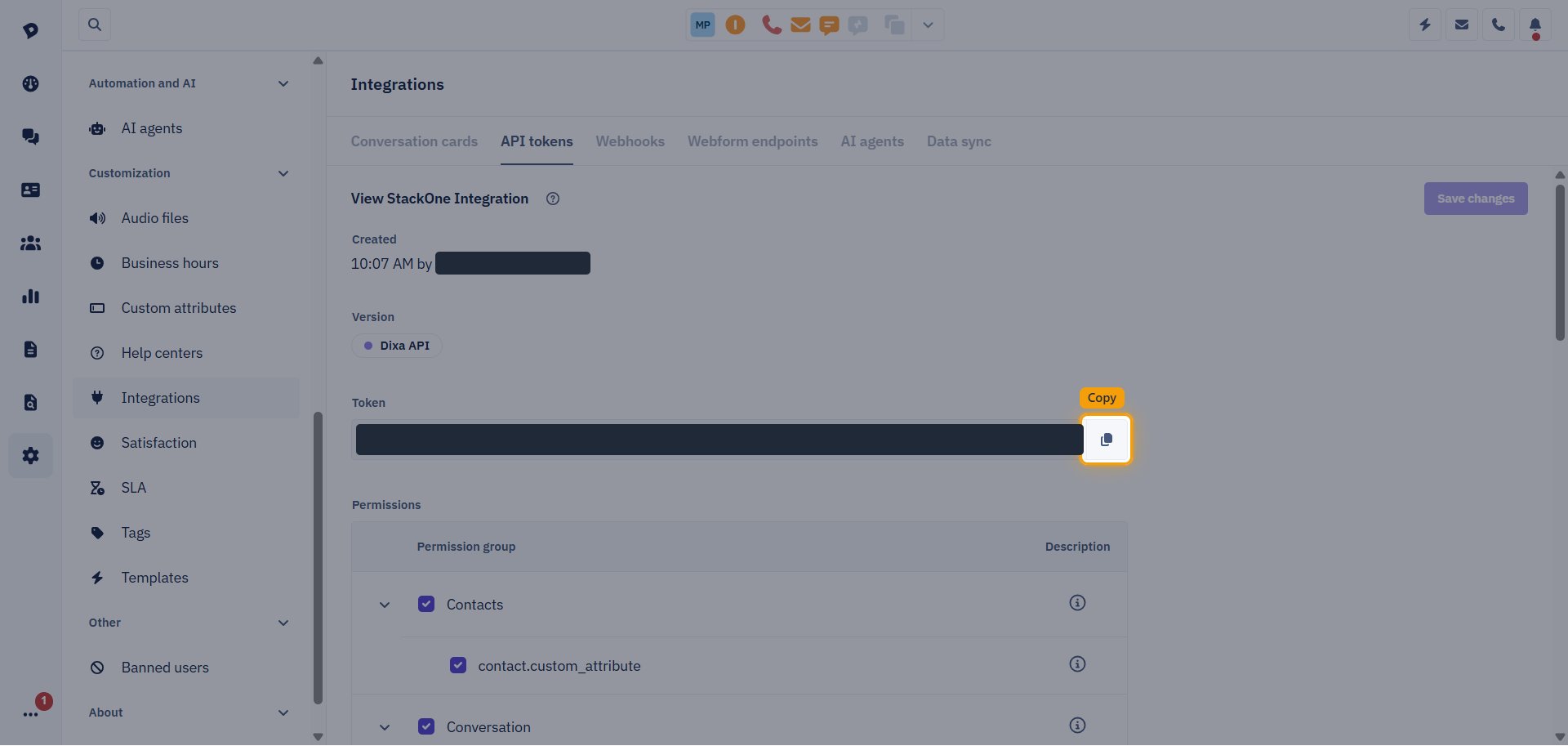The height and width of the screenshot is (746, 1568).
Task: Expand the About section chevron
Action: tap(283, 712)
